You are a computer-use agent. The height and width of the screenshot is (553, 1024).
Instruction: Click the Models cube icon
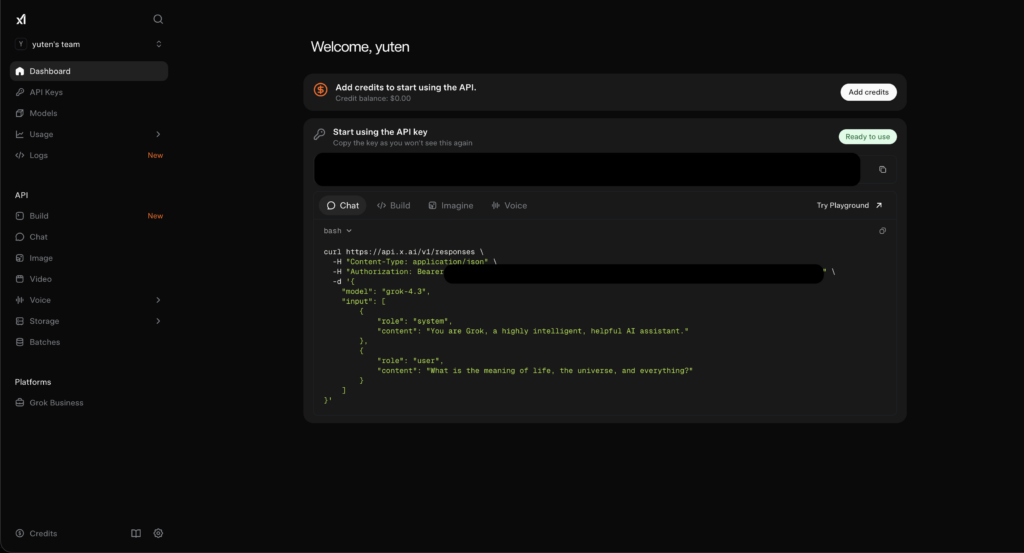point(20,113)
